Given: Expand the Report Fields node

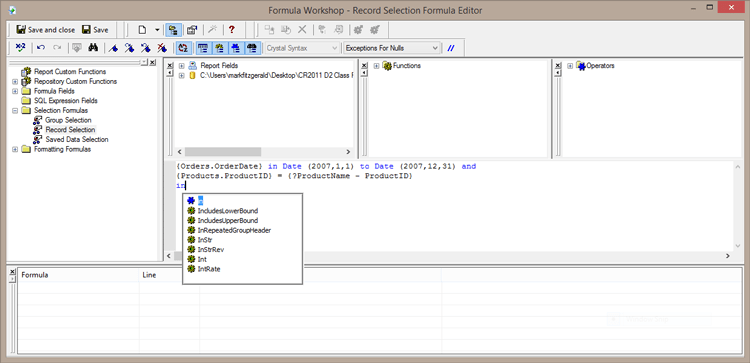Looking at the screenshot, I should (182, 66).
